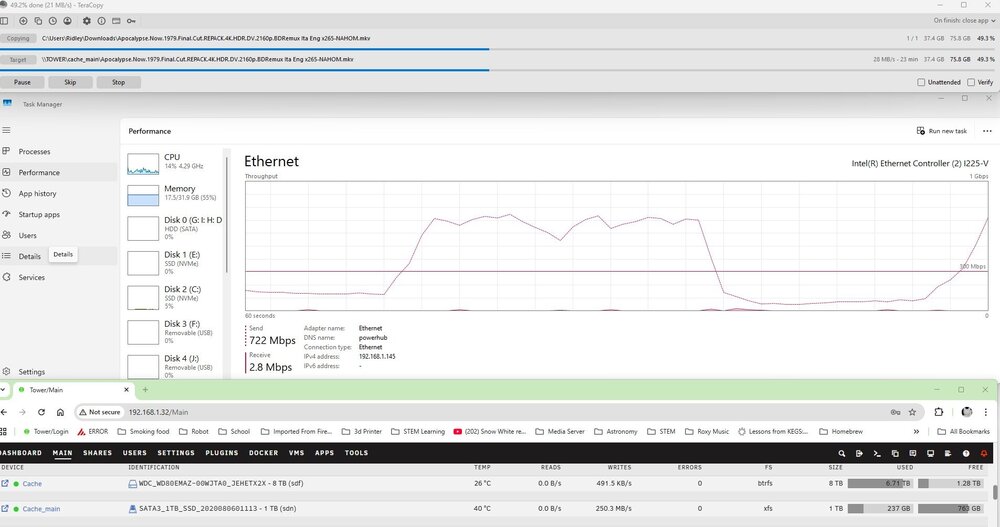This screenshot has height=527, width=1000.
Task: Open Performance page in Task Manager
Action: pyautogui.click(x=59, y=173)
